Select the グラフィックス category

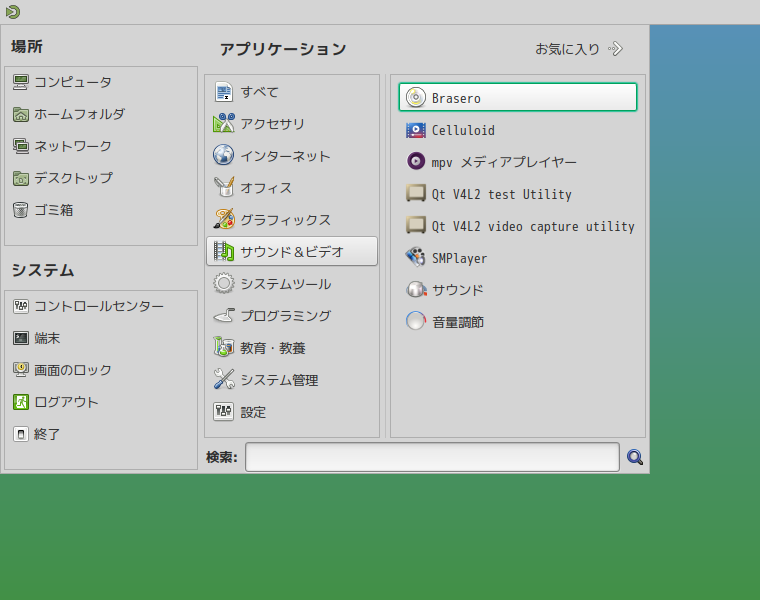tap(292, 220)
